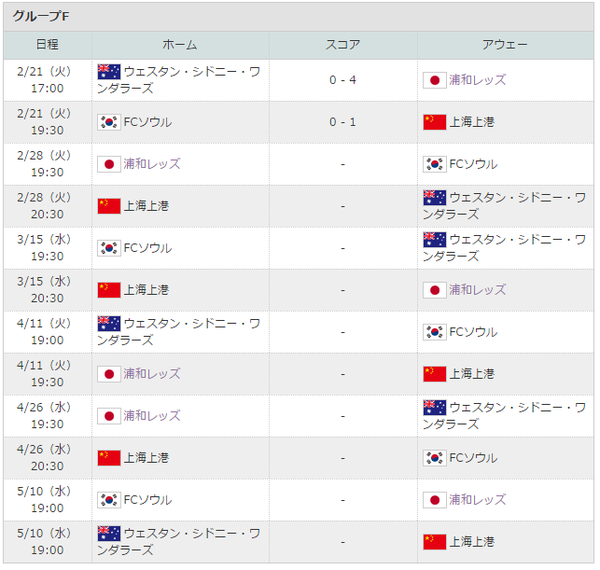This screenshot has width=600, height=570.
Task: Click Japan flag in 3/15 20:30 away cell
Action: point(435,290)
